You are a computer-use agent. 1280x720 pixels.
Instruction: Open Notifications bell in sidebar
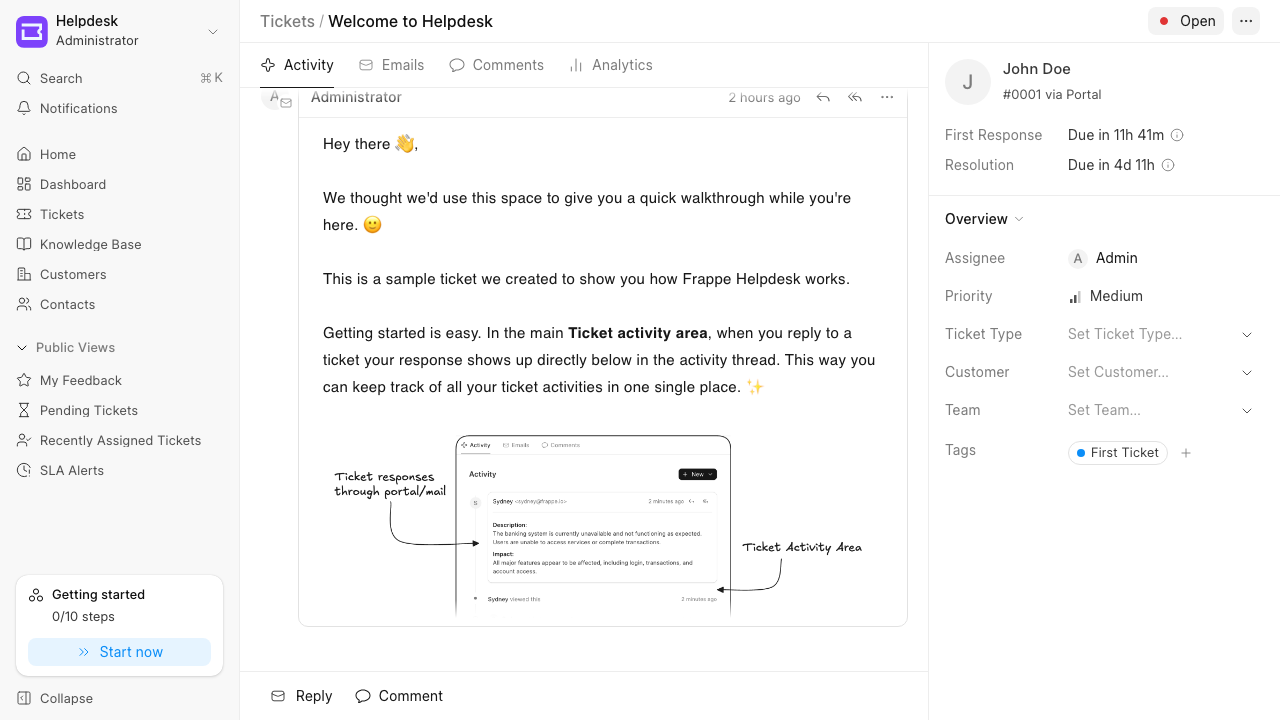(120, 108)
